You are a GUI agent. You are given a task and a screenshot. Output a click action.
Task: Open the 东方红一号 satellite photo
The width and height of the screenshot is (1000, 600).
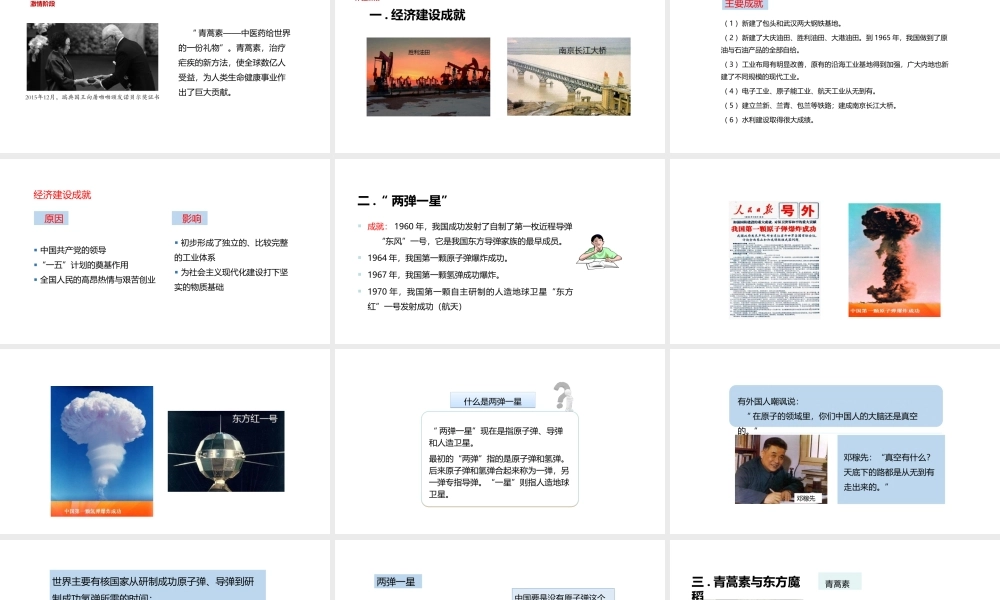click(226, 451)
